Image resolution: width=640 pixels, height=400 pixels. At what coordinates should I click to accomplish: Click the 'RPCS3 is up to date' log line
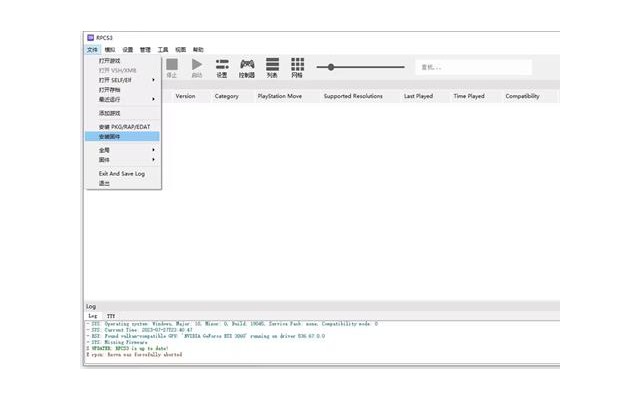click(x=127, y=349)
